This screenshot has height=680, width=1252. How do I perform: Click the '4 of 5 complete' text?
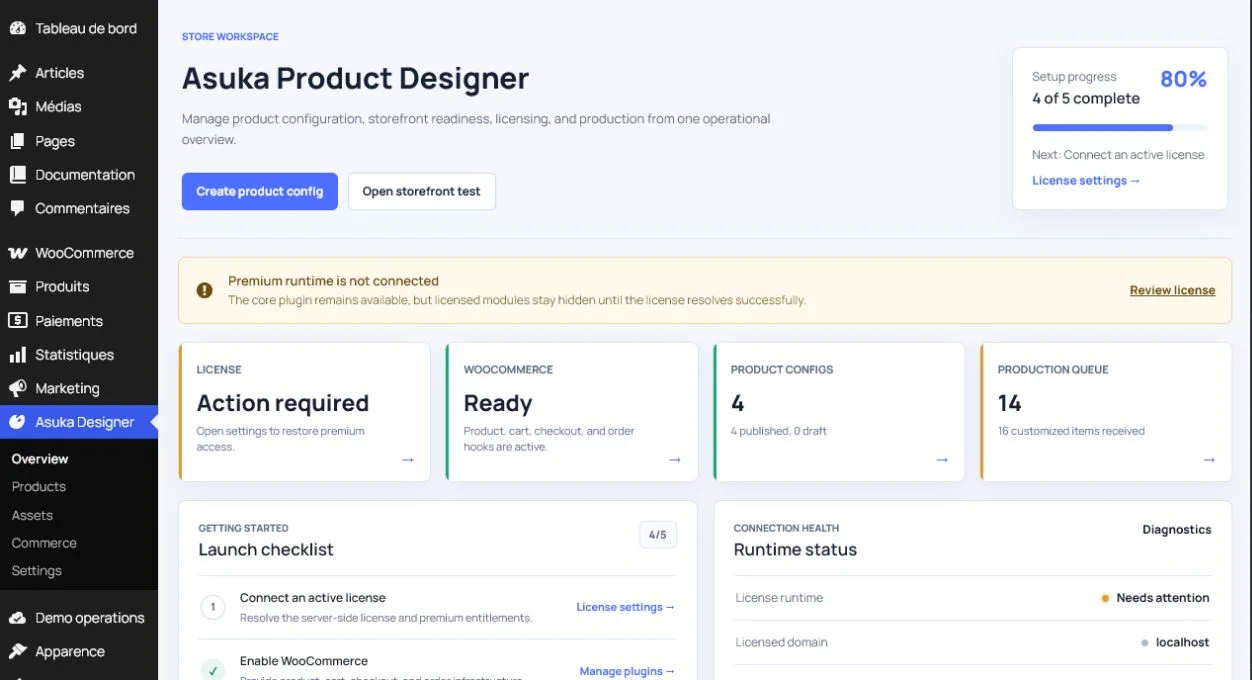click(x=1086, y=98)
